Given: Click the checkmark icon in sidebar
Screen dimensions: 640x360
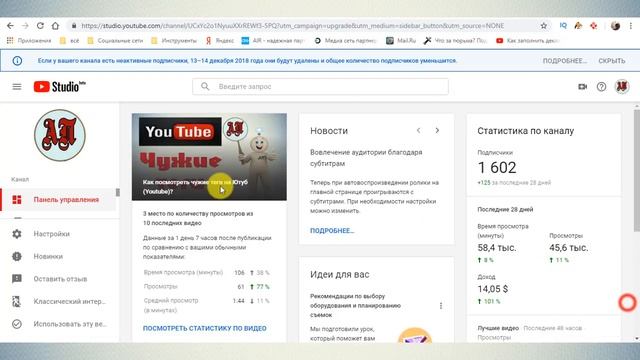Looking at the screenshot, I should (17, 324).
